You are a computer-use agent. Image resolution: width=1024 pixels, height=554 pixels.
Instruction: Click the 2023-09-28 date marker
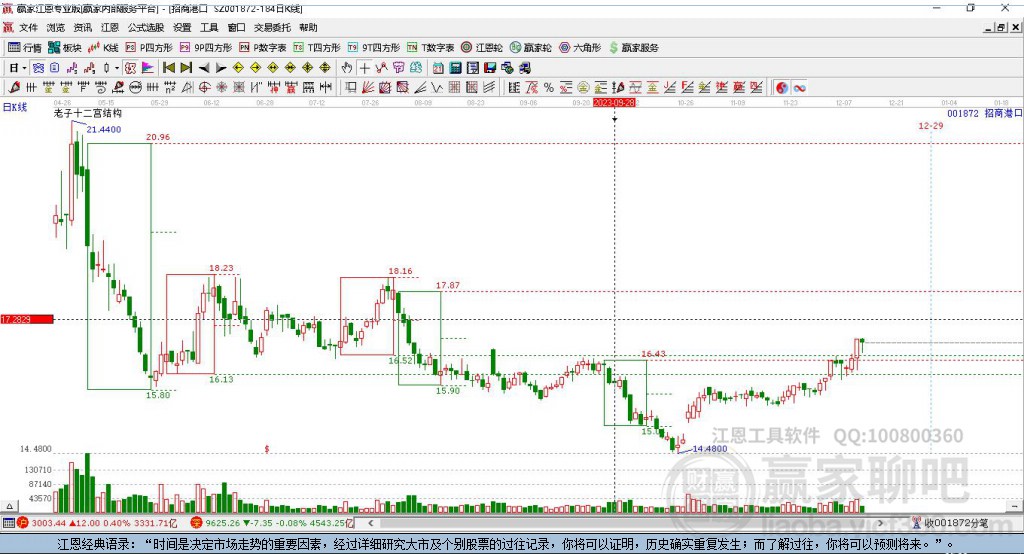point(614,103)
